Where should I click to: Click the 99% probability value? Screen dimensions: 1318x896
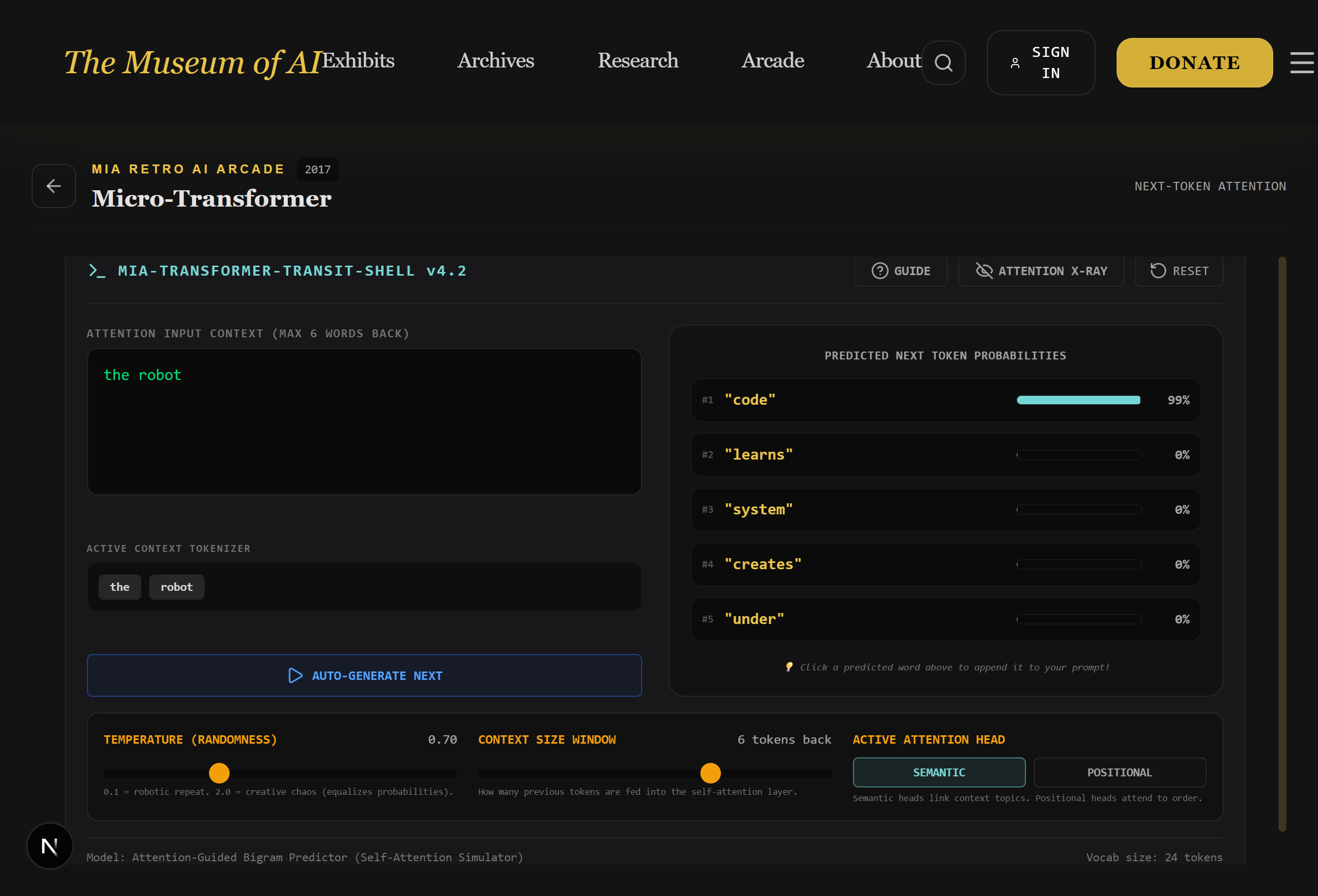coord(1178,400)
